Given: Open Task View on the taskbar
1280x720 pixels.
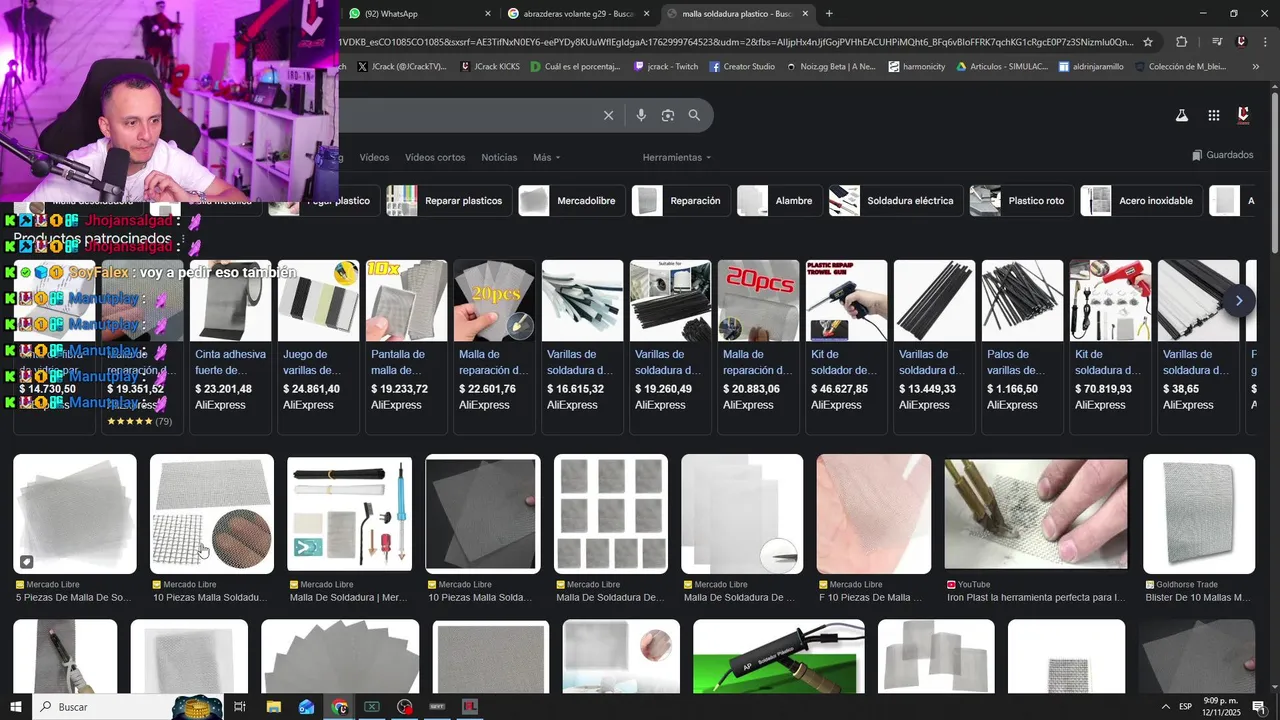Looking at the screenshot, I should point(240,707).
